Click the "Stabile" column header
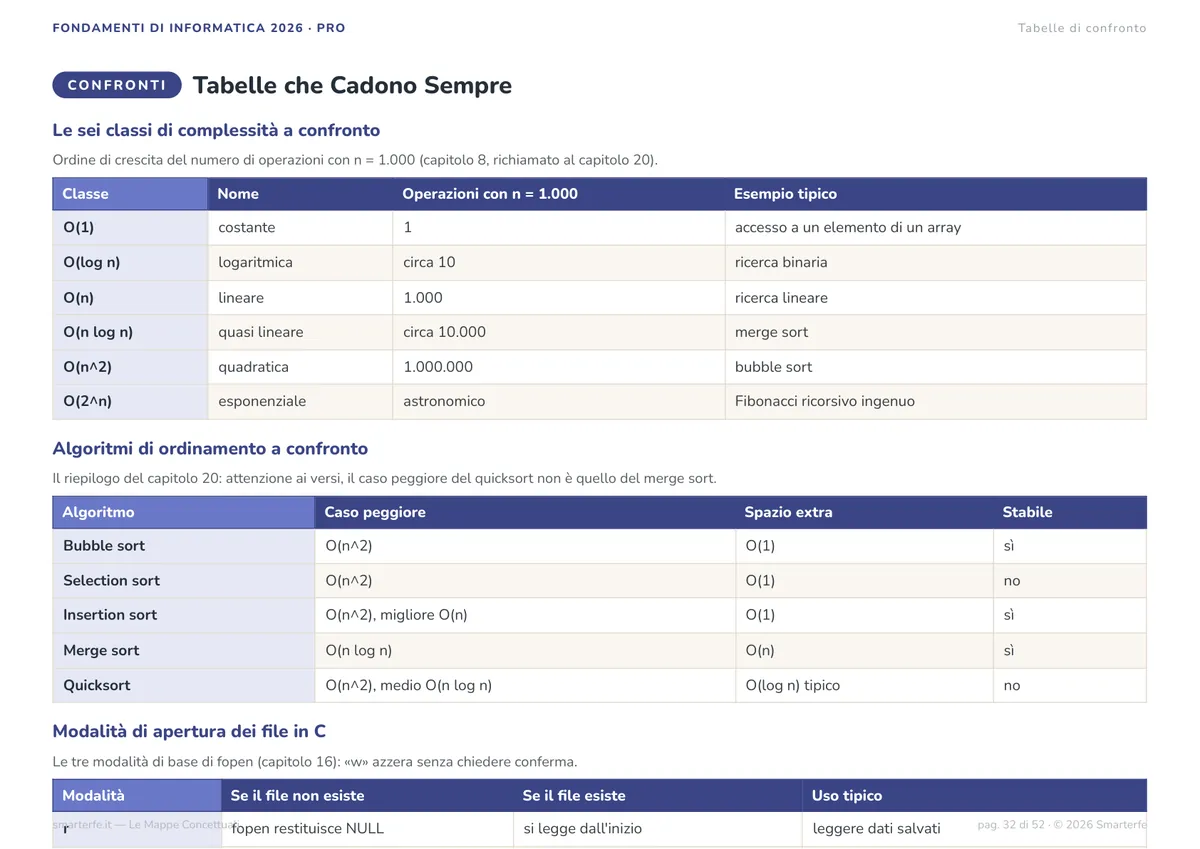The image size is (1200, 849). pyautogui.click(x=1070, y=513)
